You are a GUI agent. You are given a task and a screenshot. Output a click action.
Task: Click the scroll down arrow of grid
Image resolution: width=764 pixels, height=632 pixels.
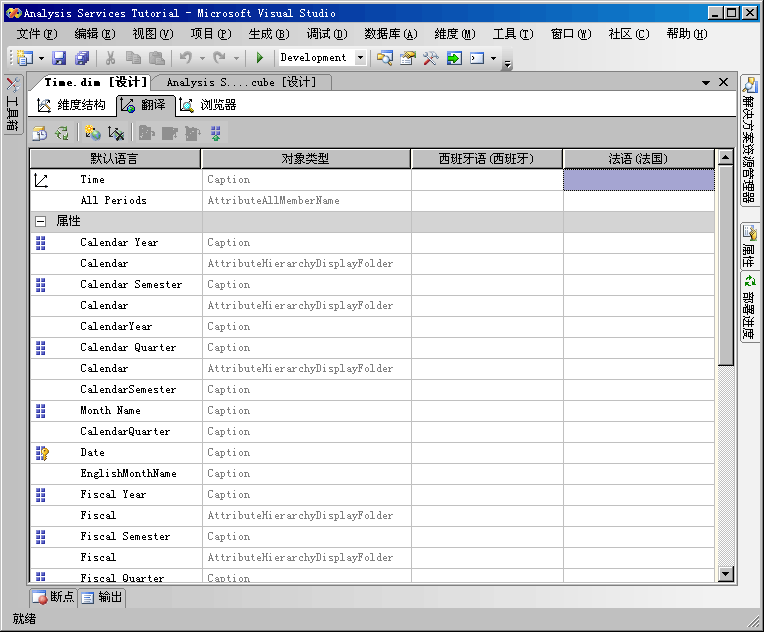tap(726, 574)
